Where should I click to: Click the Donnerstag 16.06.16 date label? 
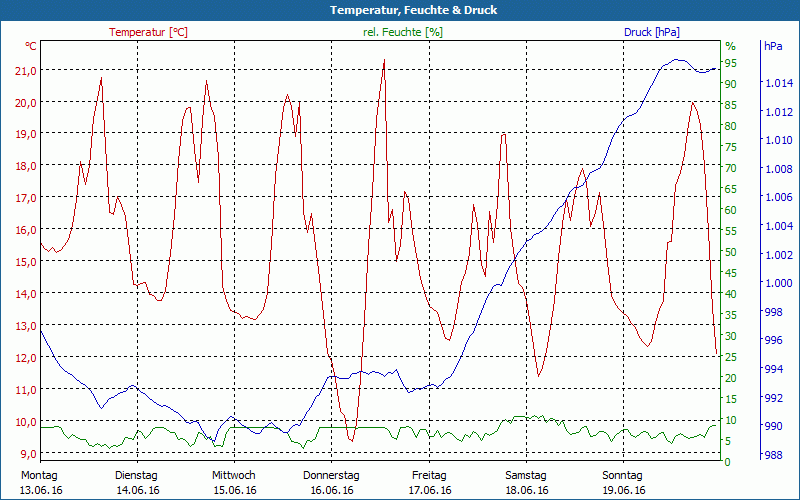(331, 482)
